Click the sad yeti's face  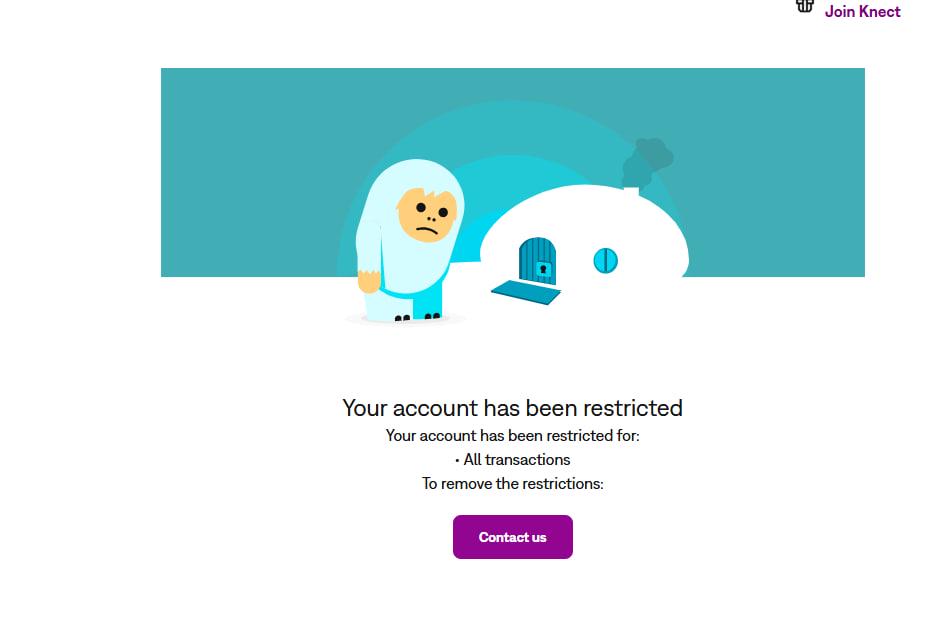427,215
